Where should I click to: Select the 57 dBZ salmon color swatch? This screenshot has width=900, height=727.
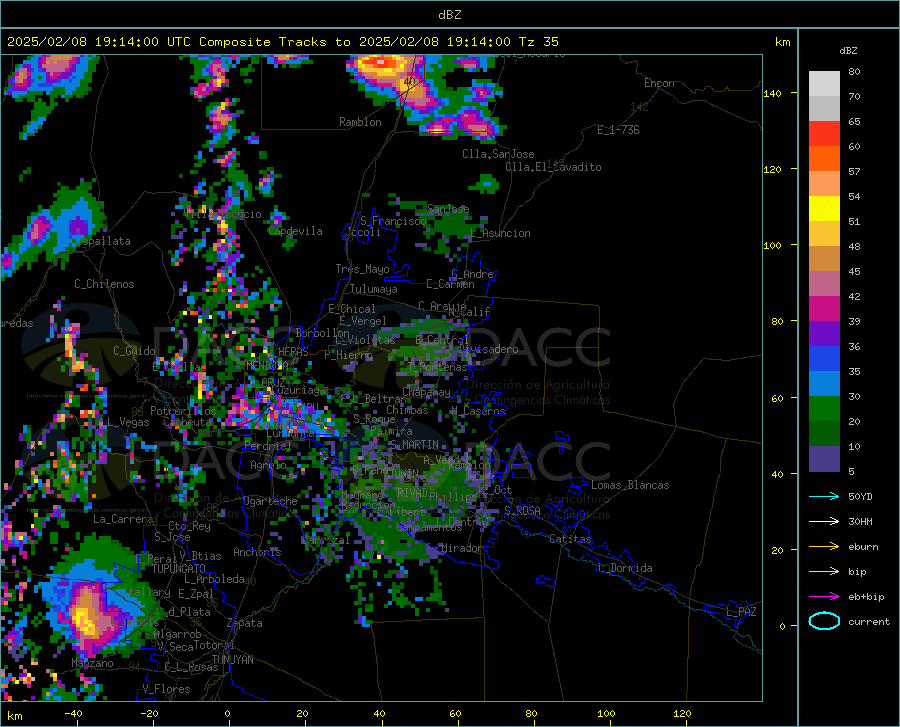point(824,184)
